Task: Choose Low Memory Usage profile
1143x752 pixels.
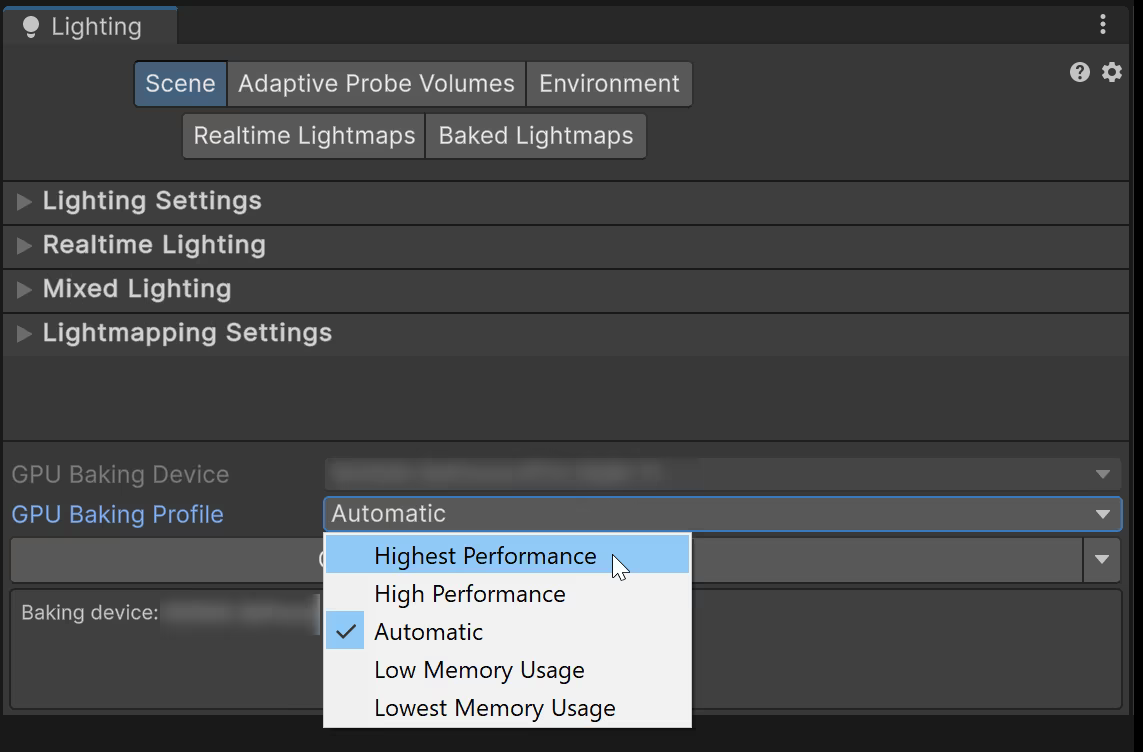Action: (479, 670)
